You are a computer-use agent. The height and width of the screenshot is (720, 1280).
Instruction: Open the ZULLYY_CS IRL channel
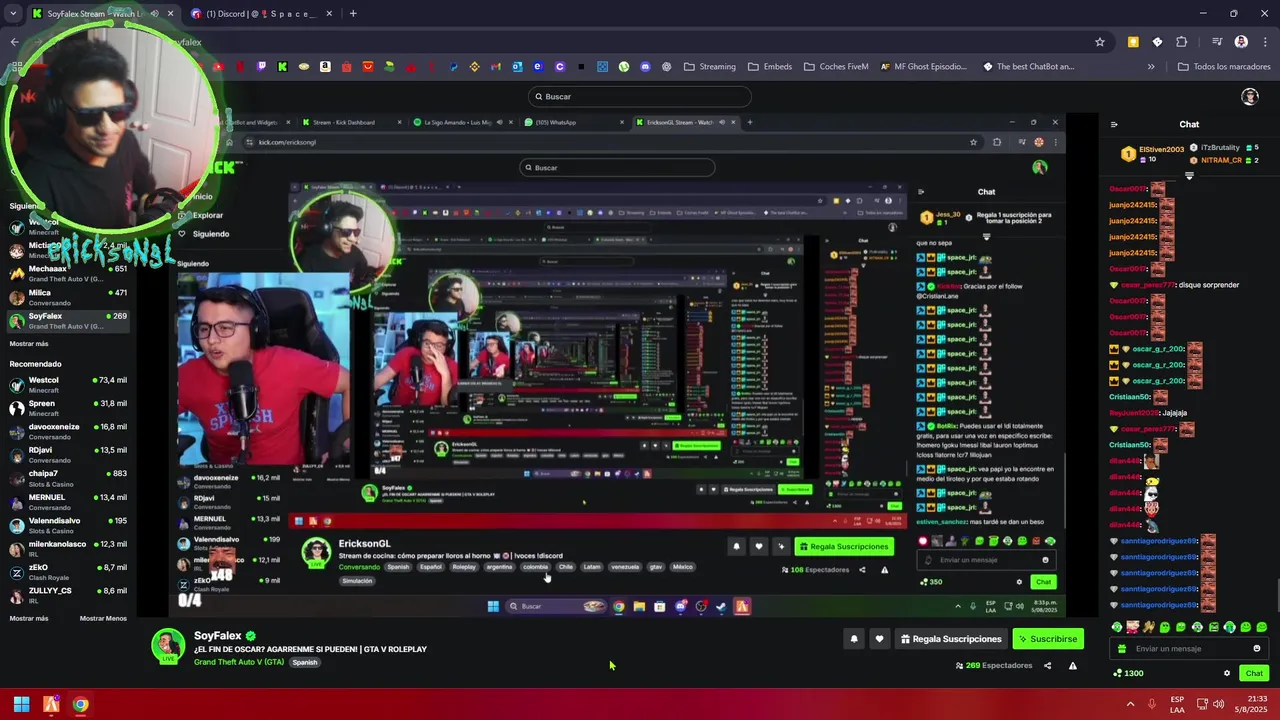68,596
